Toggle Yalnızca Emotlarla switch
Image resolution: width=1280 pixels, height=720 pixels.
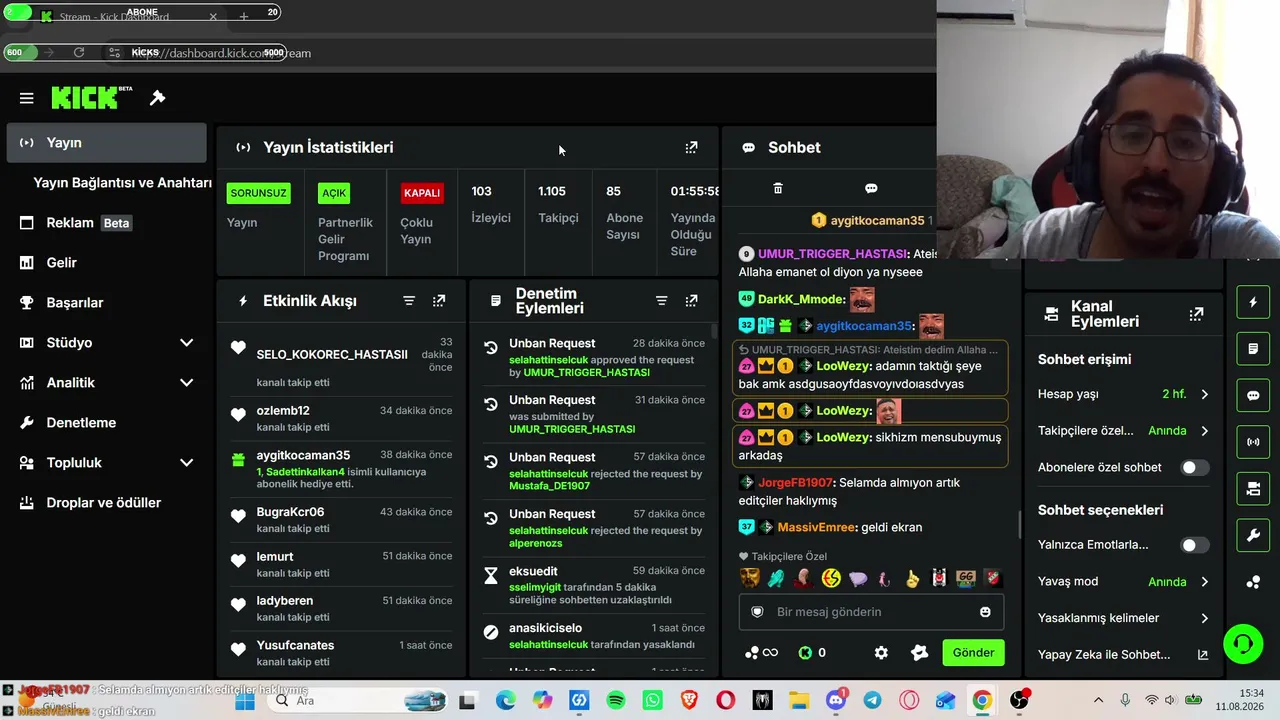click(x=1194, y=545)
